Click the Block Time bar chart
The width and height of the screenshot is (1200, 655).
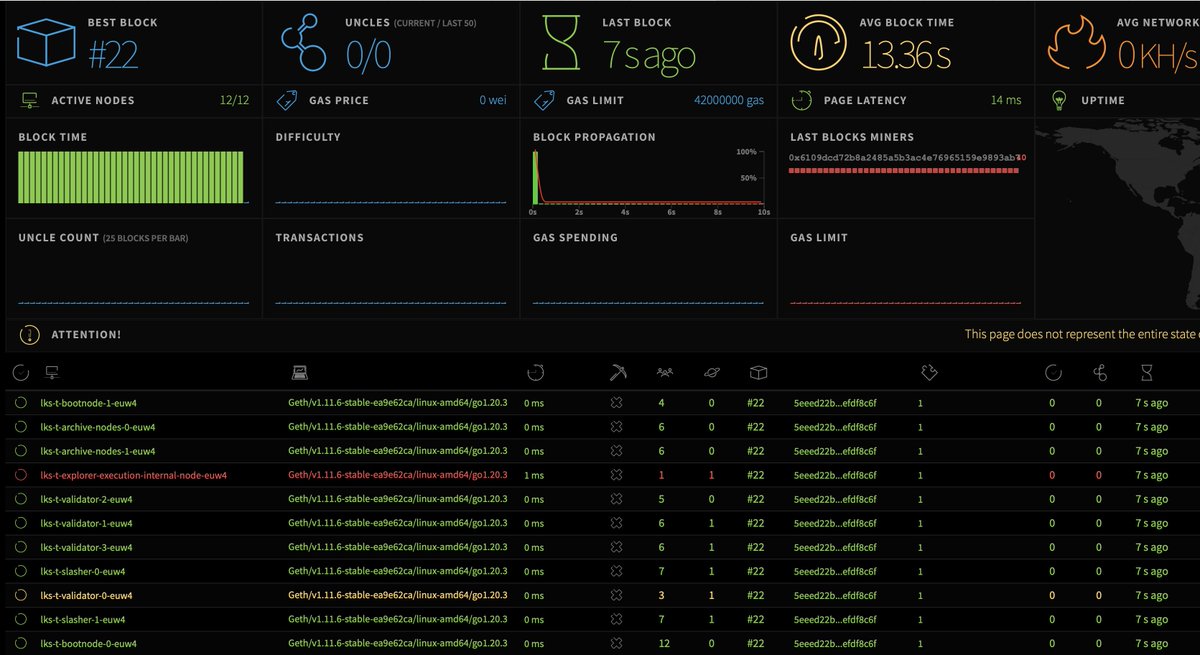click(x=131, y=177)
